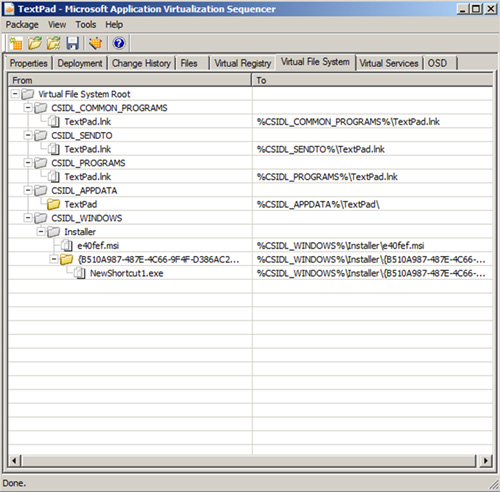Select the Virtual File System tab
The width and height of the screenshot is (500, 492).
coord(315,62)
